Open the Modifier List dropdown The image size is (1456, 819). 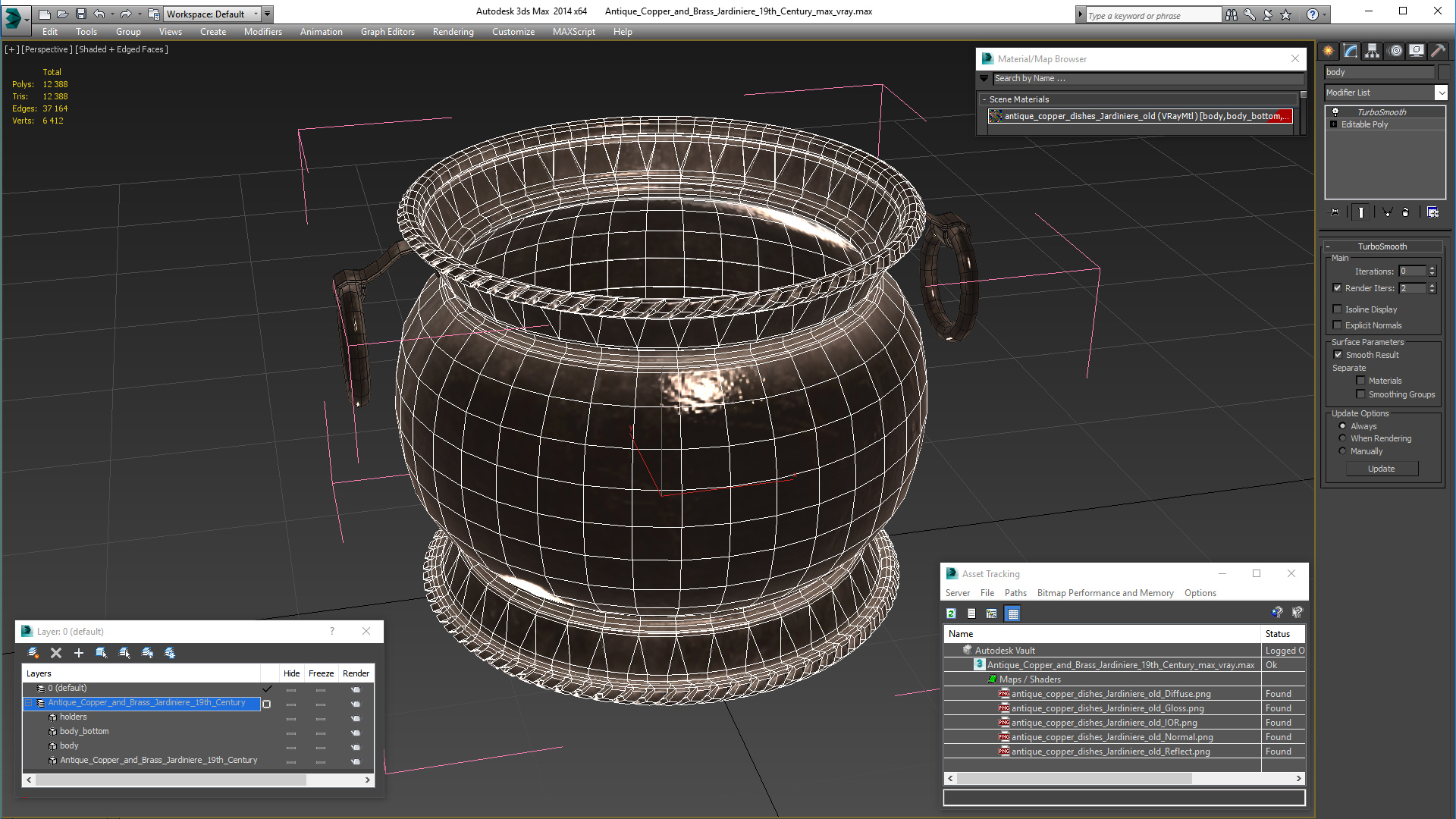click(1441, 93)
